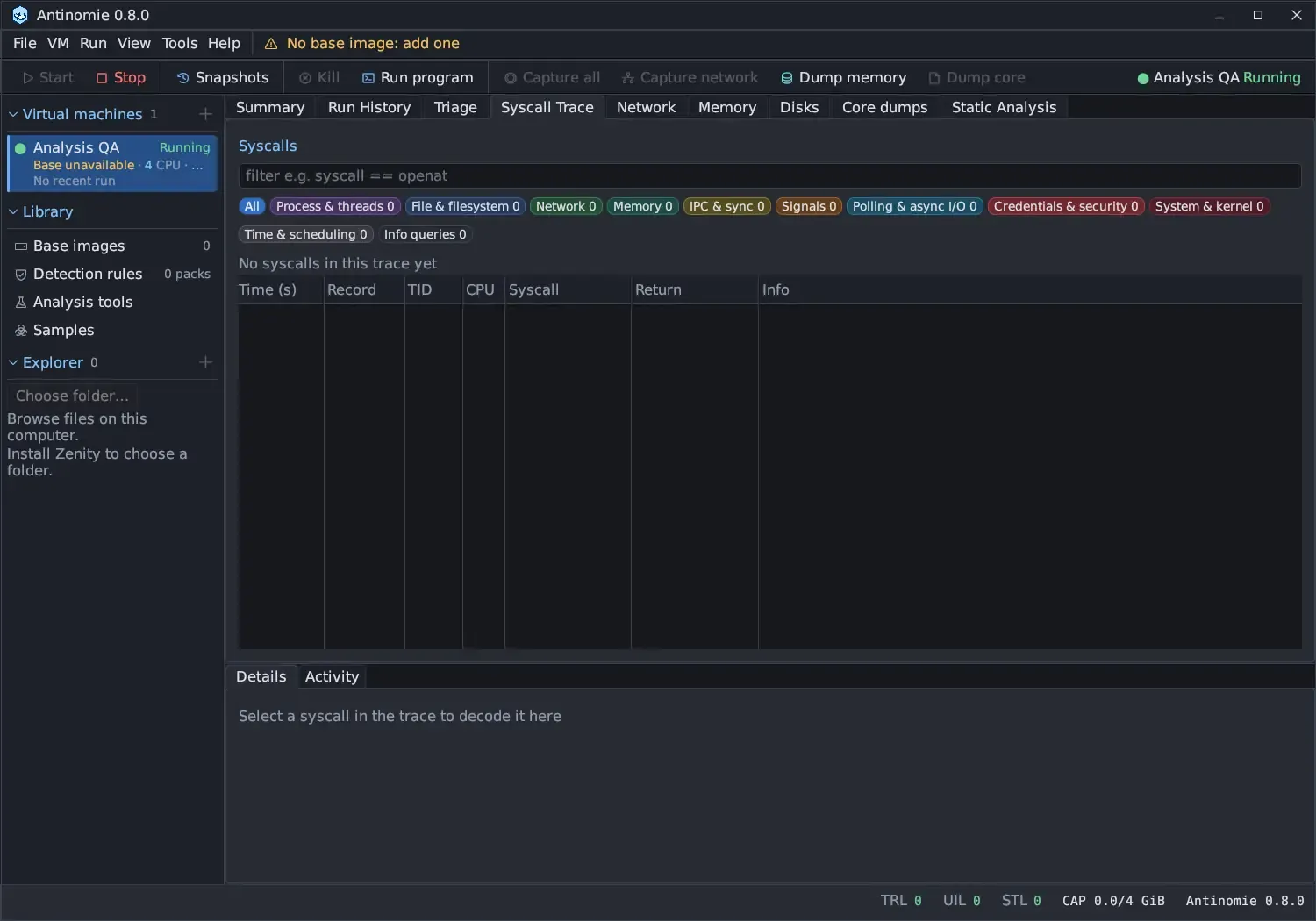
Task: Collapse the Explorer section chevron
Action: [13, 362]
